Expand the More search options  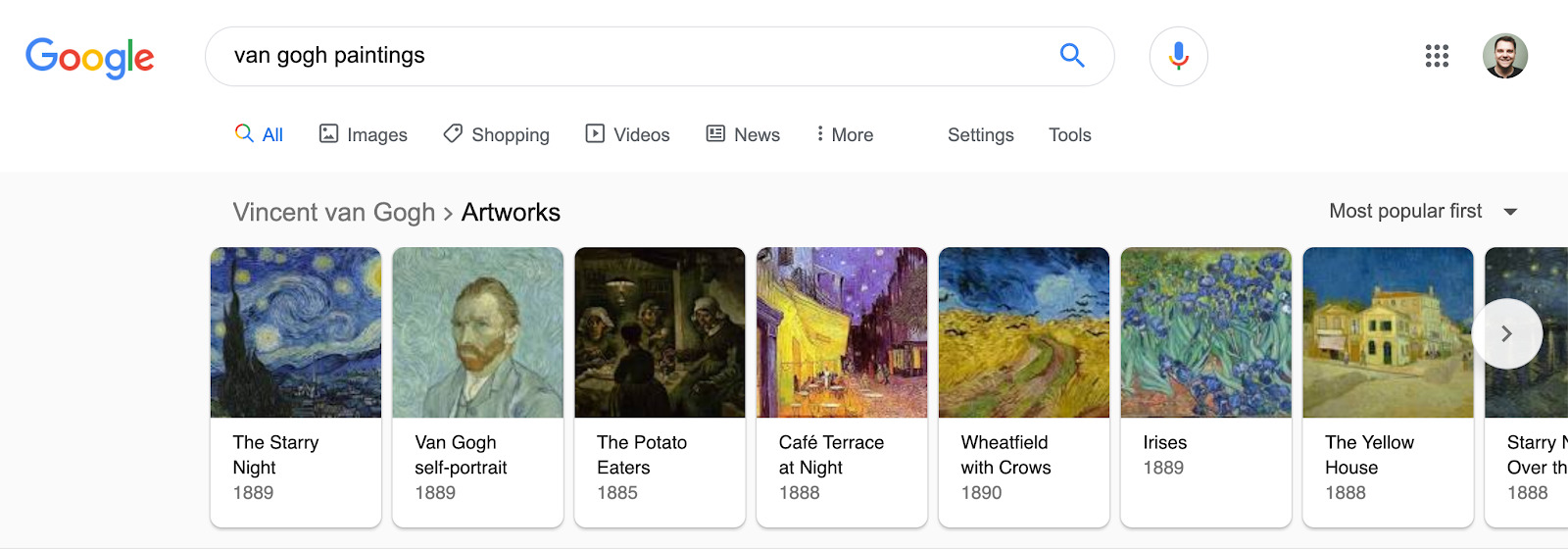click(845, 134)
